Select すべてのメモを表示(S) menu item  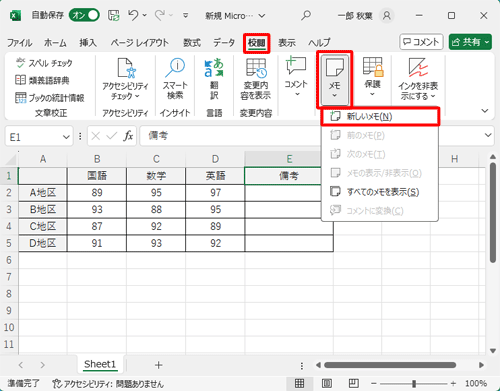point(380,192)
